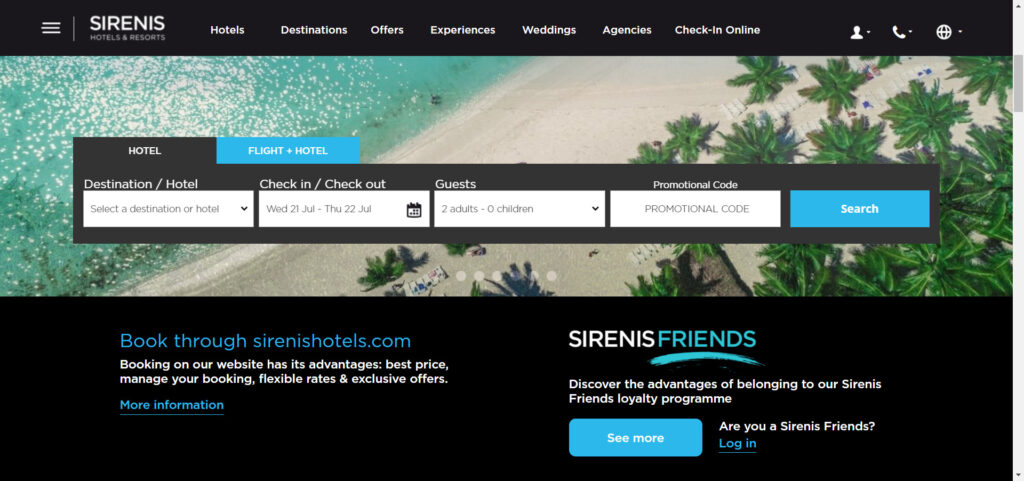The image size is (1024, 481).
Task: Click the See more button
Action: [635, 438]
